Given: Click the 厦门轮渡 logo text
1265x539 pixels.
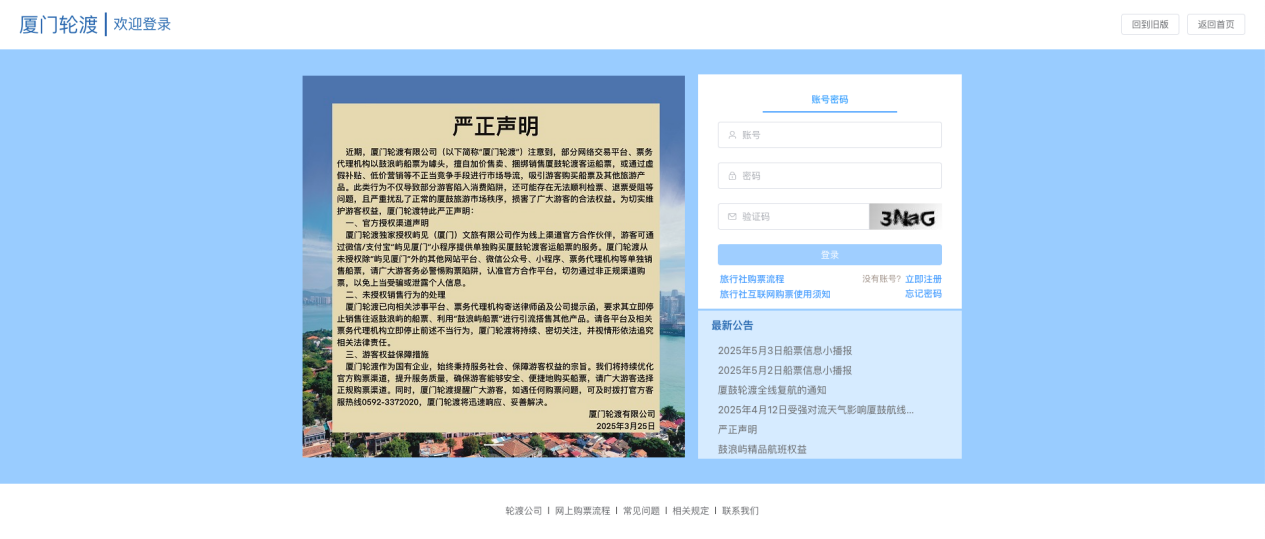Looking at the screenshot, I should [x=59, y=25].
